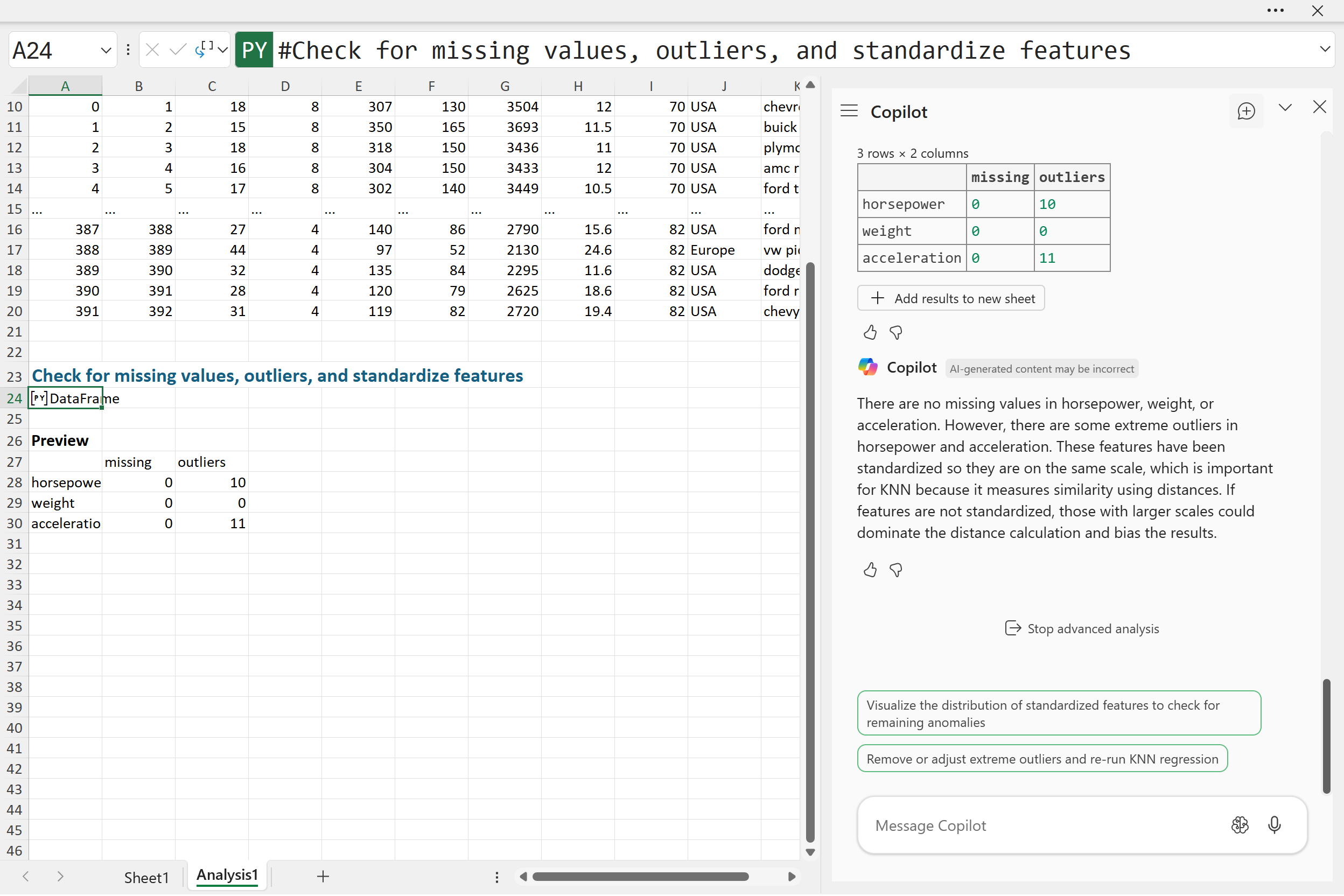
Task: Click the horizontal scrollbar thumb of the sheet
Action: click(640, 877)
